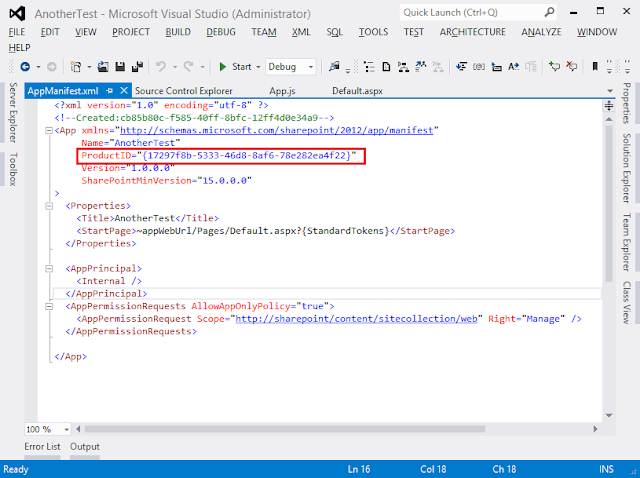Switch to the Source Control Explorer tab
The width and height of the screenshot is (640, 478).
[184, 91]
